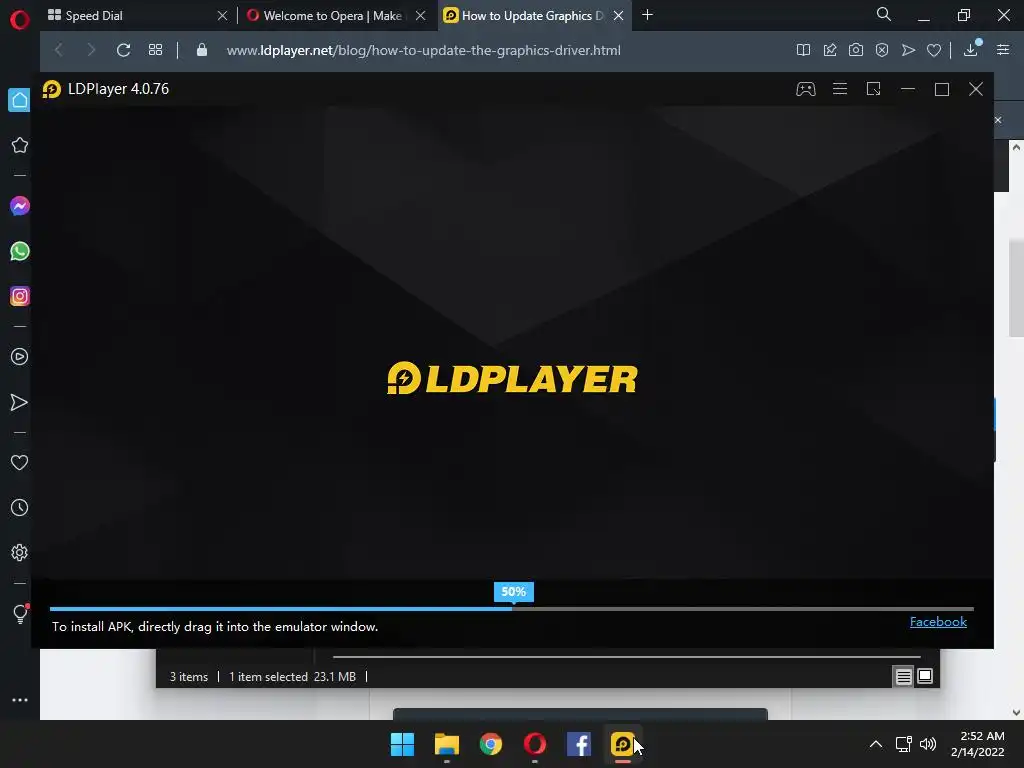Open LDPlayer keyboard mapping gamepad icon
1024x768 pixels.
(805, 89)
